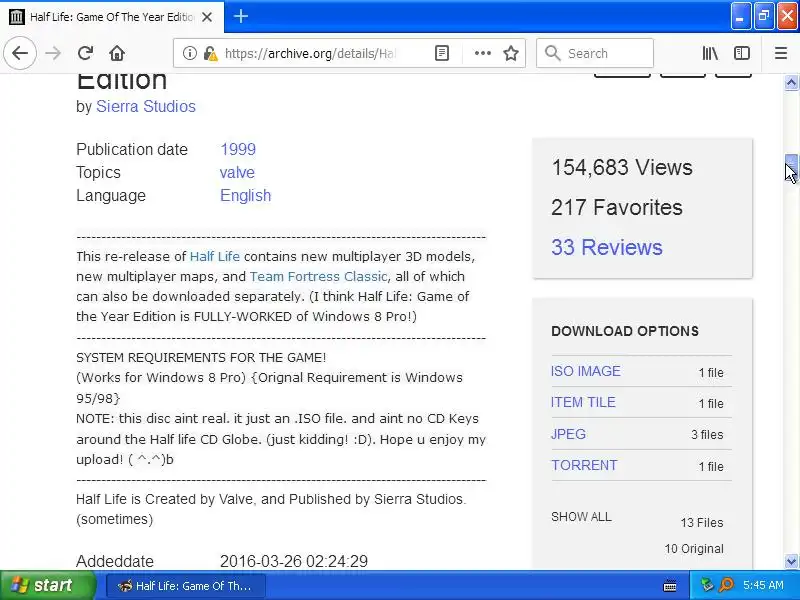Open the Windows start menu
This screenshot has height=600, width=800.
(x=47, y=585)
